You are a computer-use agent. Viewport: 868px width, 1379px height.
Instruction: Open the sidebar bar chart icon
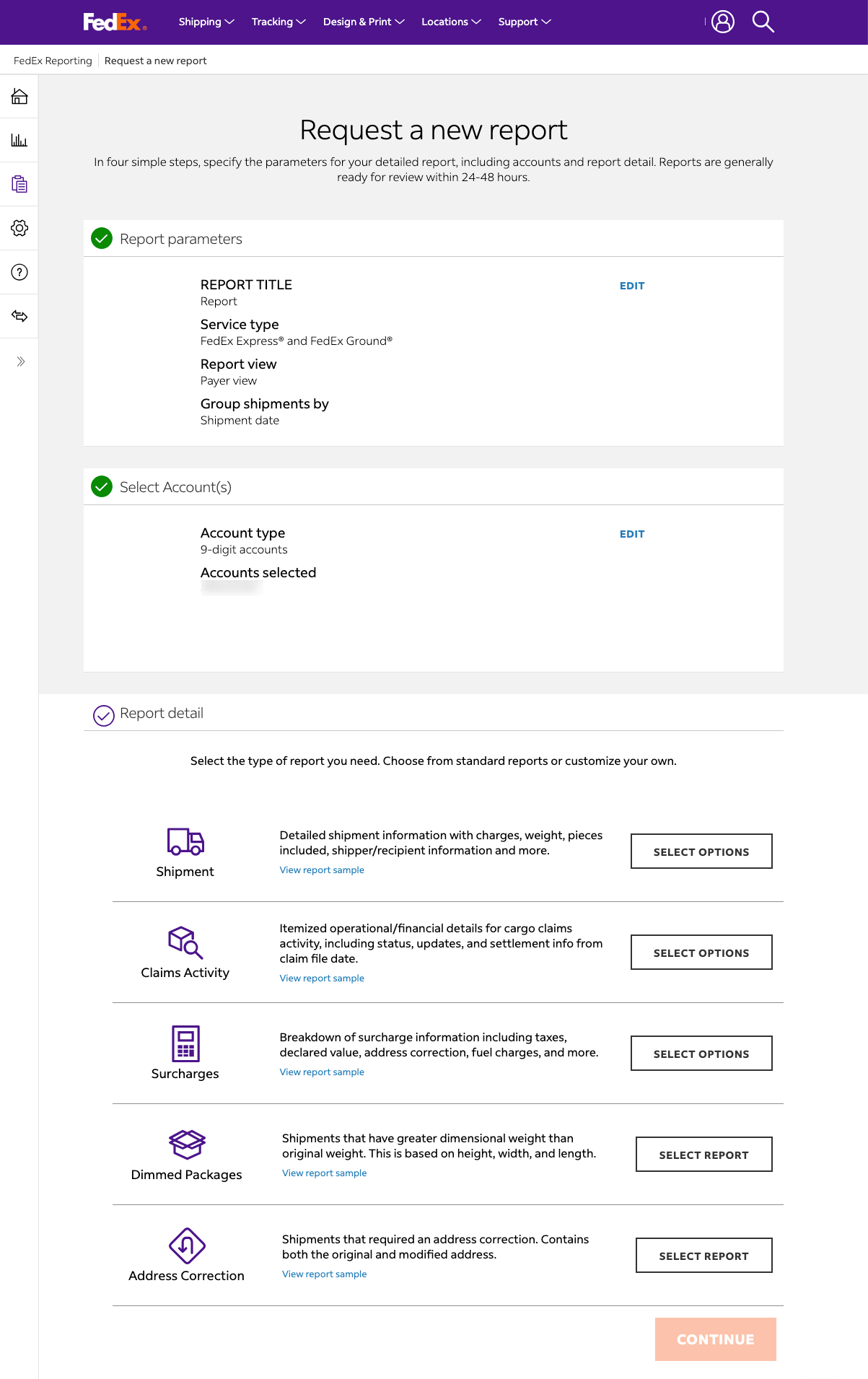click(x=19, y=140)
